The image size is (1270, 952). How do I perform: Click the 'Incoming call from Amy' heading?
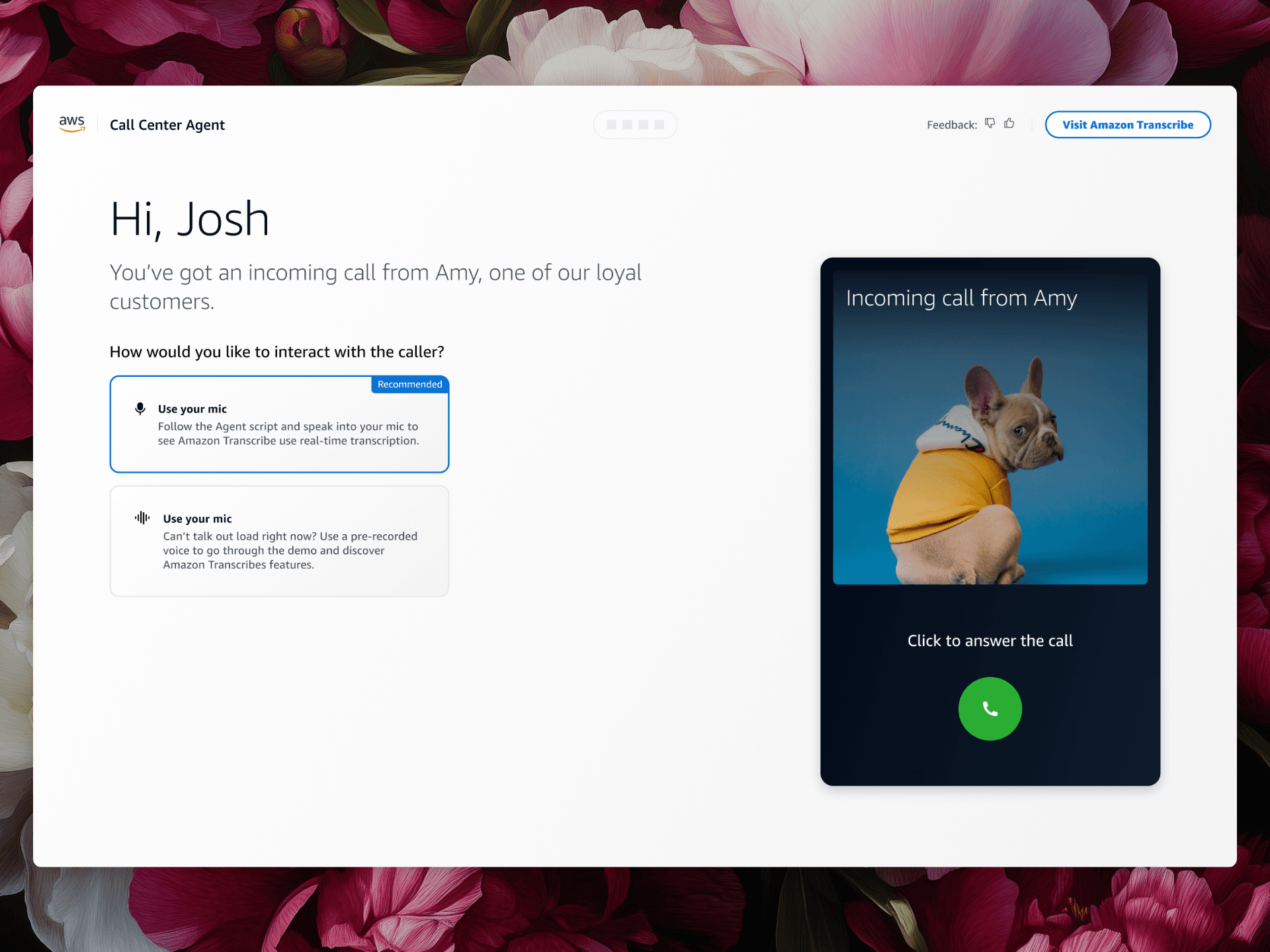(961, 299)
